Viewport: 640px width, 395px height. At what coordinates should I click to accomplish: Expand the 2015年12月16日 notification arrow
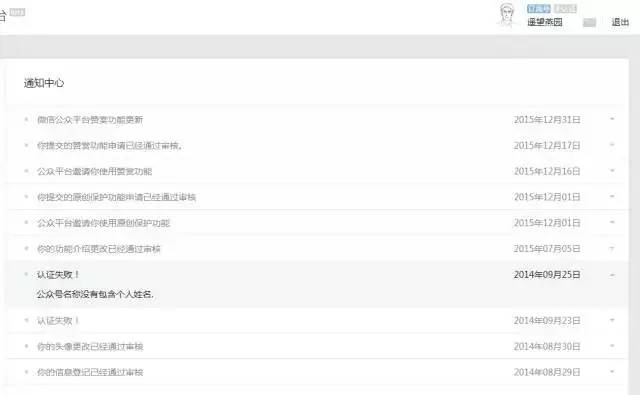click(612, 171)
